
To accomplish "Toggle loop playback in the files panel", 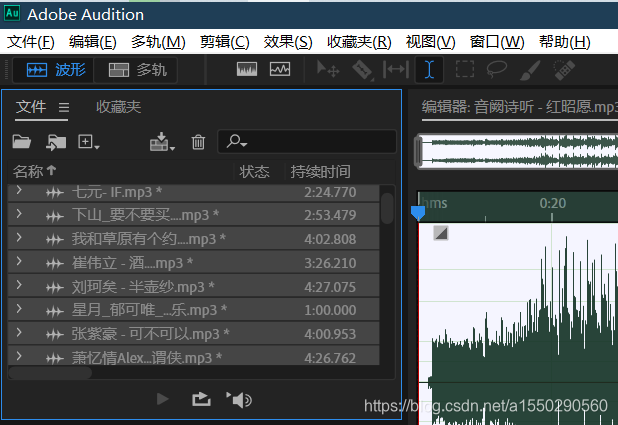I will (x=201, y=399).
